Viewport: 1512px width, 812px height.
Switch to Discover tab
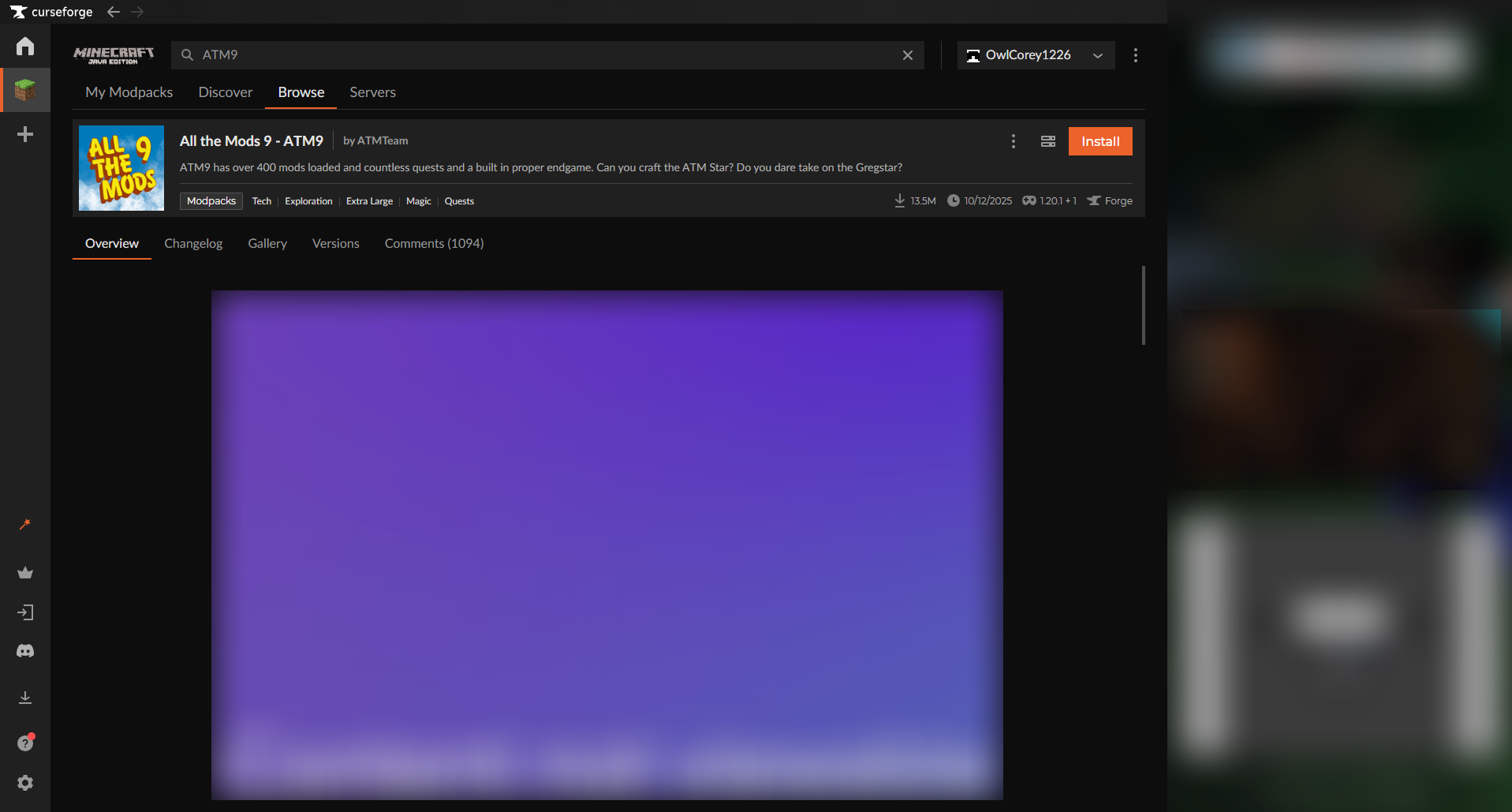pyautogui.click(x=226, y=92)
